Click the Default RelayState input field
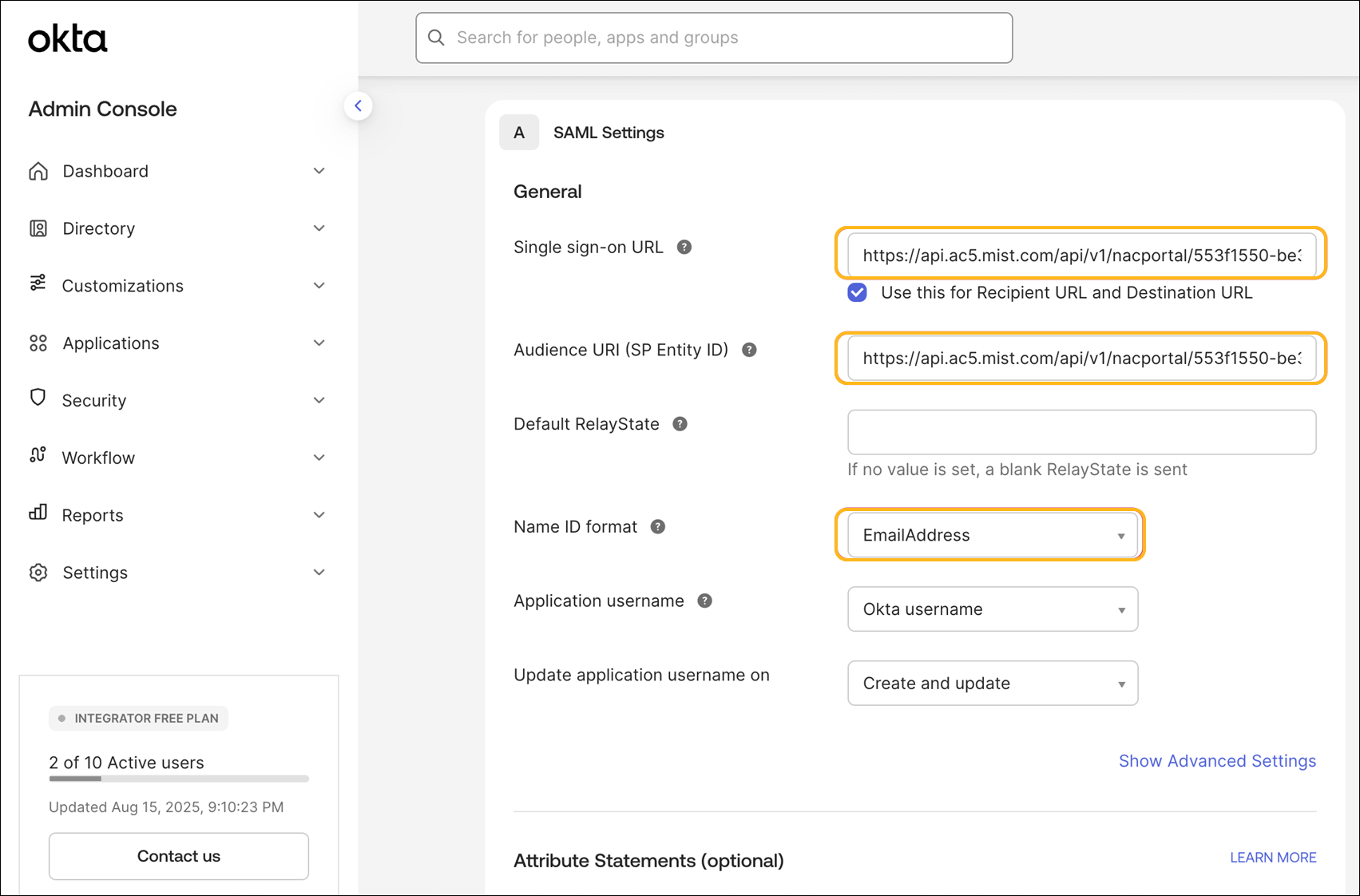 click(1080, 432)
